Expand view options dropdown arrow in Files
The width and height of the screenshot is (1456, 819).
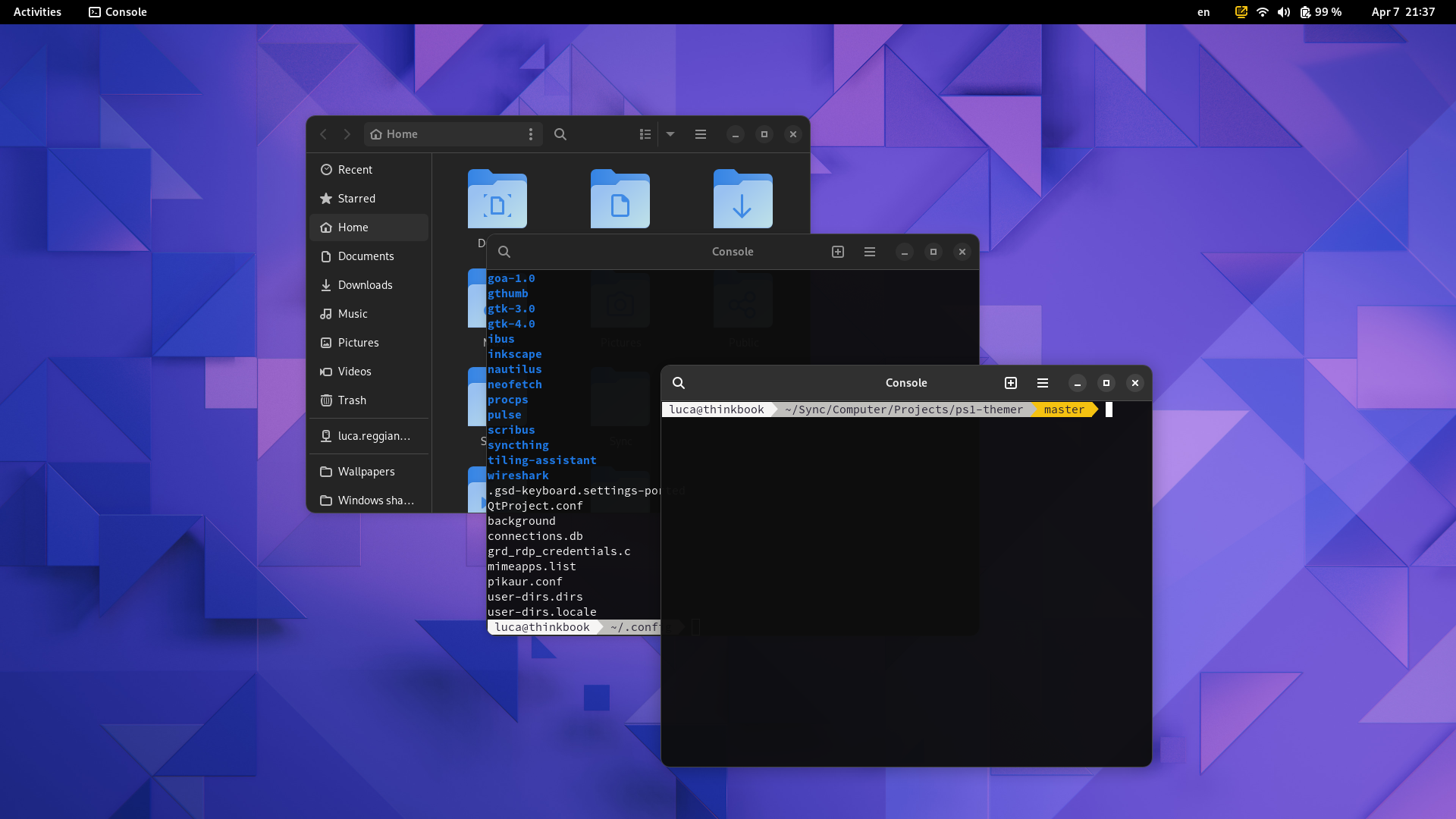670,134
